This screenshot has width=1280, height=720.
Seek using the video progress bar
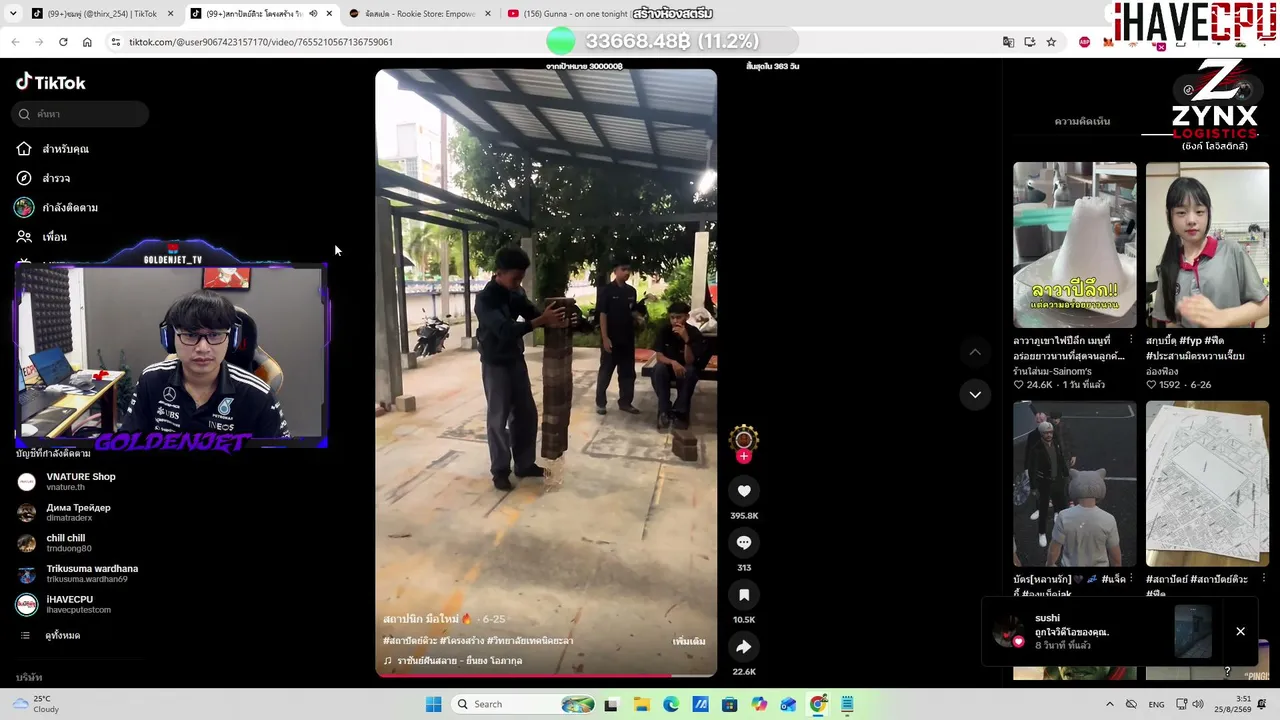(x=546, y=675)
